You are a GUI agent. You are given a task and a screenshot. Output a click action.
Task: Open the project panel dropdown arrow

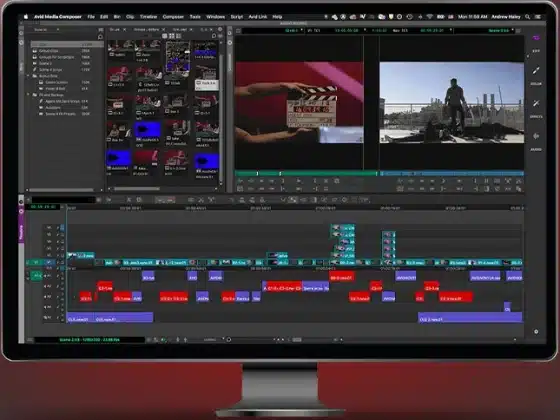58,30
